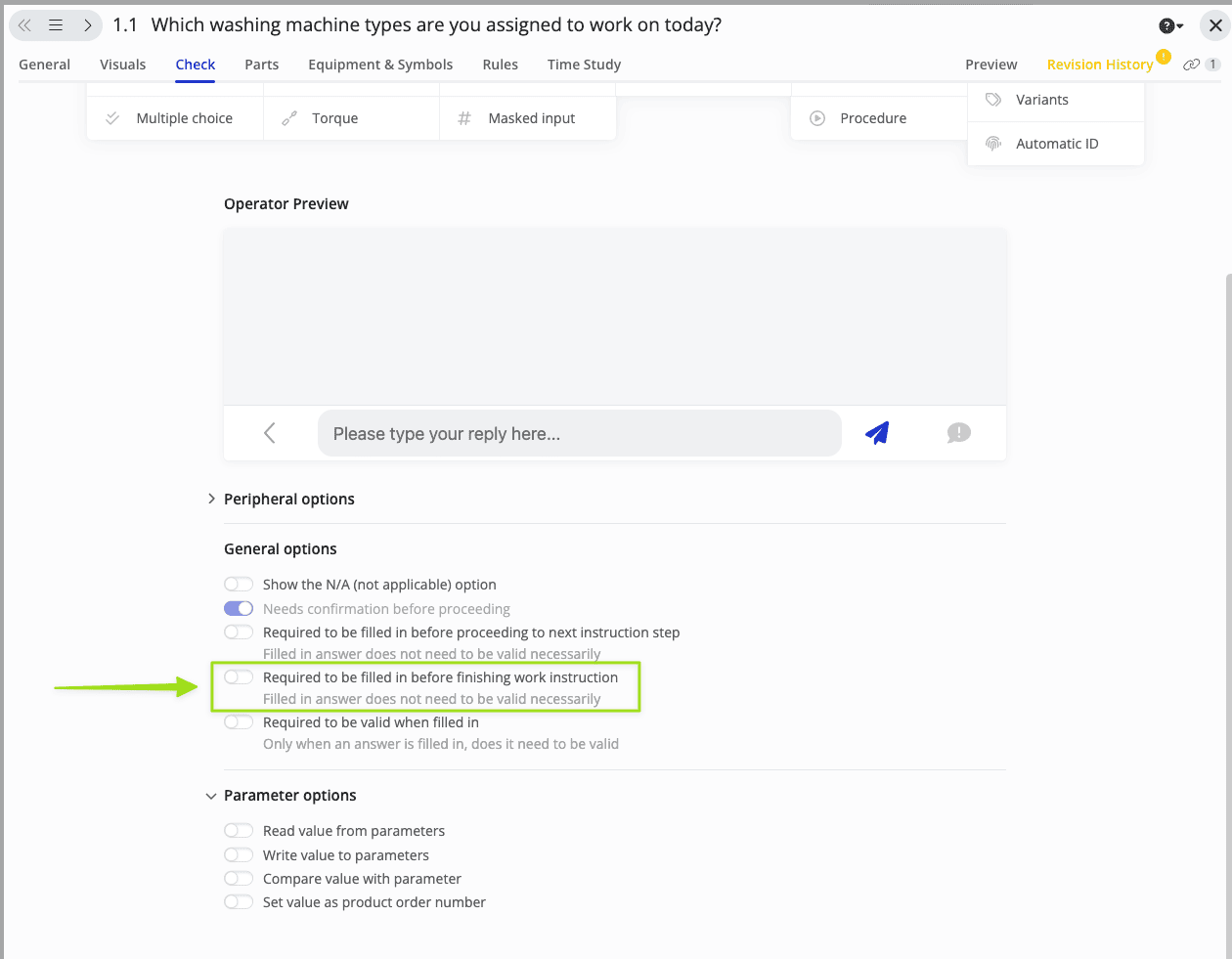
Task: Open Revision History
Action: tap(1099, 65)
